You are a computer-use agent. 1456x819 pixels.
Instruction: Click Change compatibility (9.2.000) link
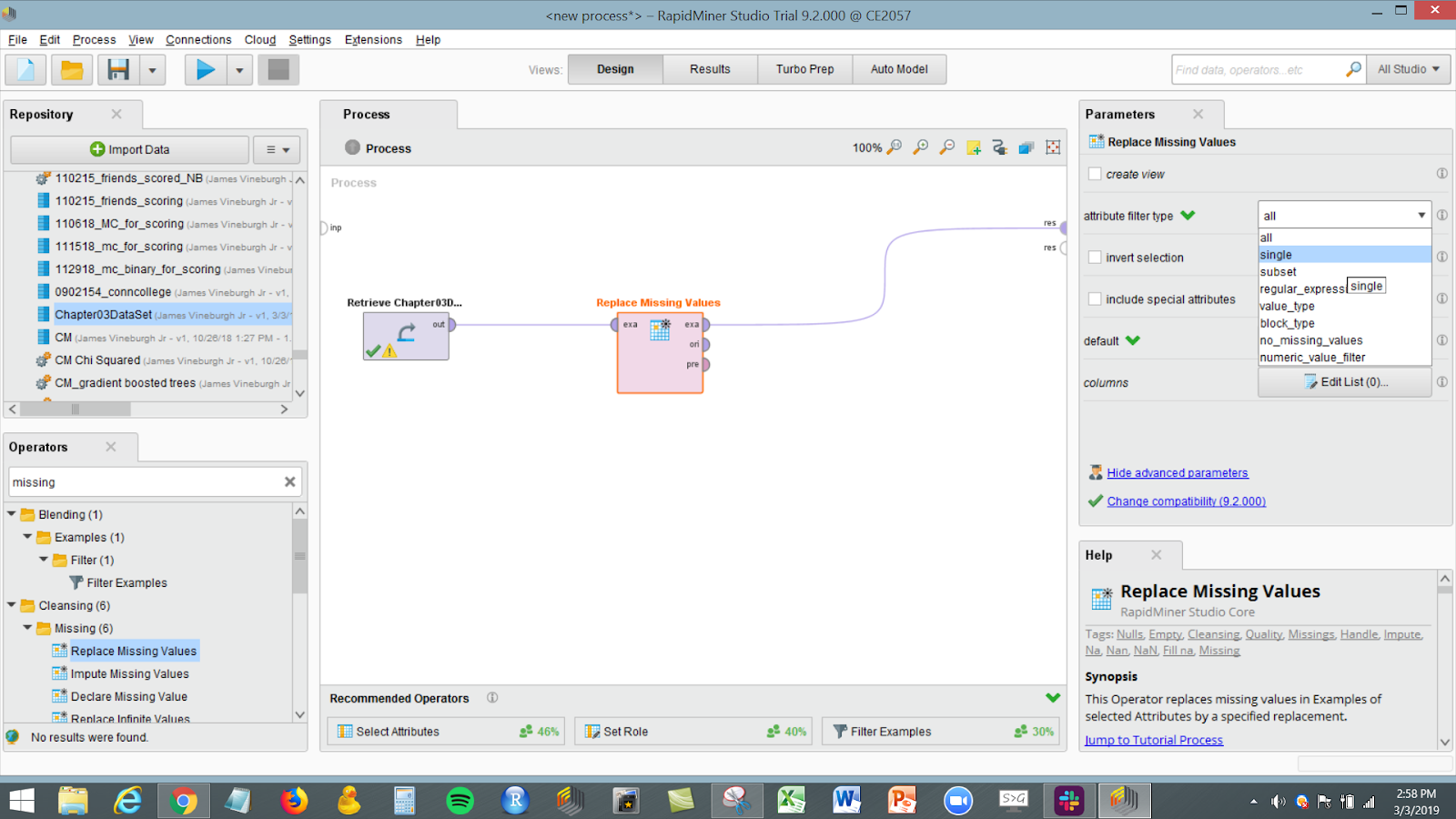tap(1186, 501)
